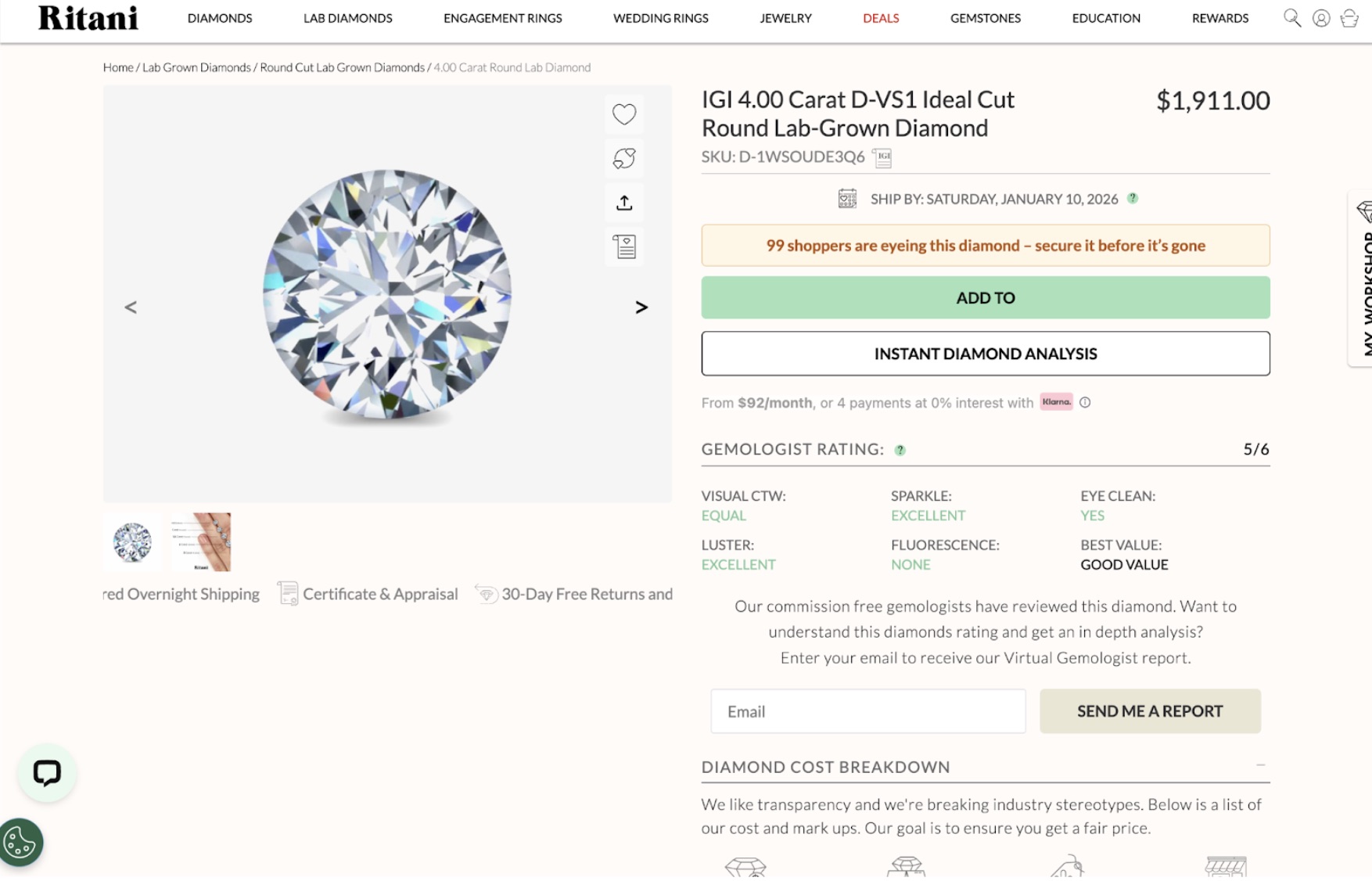
Task: Open the Deals menu
Action: tap(881, 18)
